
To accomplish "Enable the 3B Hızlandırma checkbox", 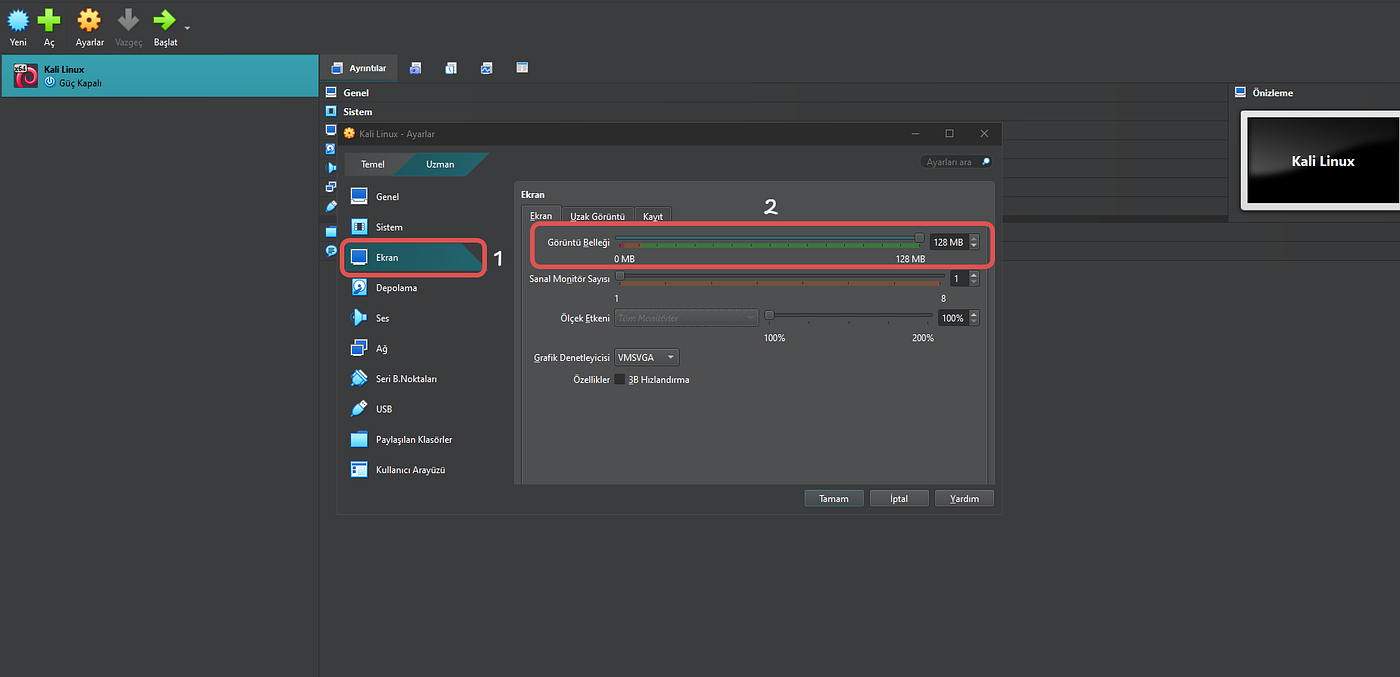I will pos(620,380).
